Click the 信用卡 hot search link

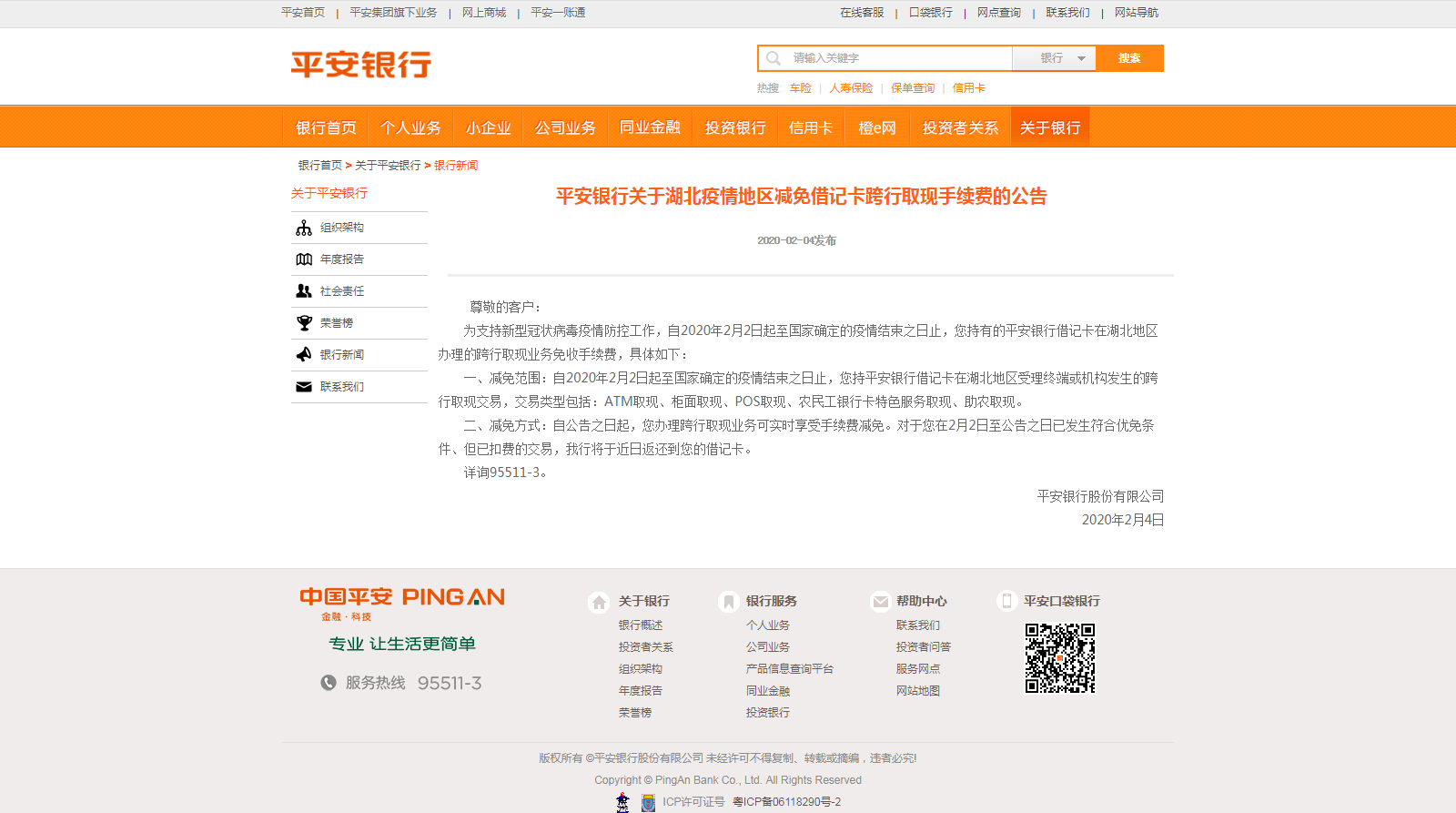[969, 88]
